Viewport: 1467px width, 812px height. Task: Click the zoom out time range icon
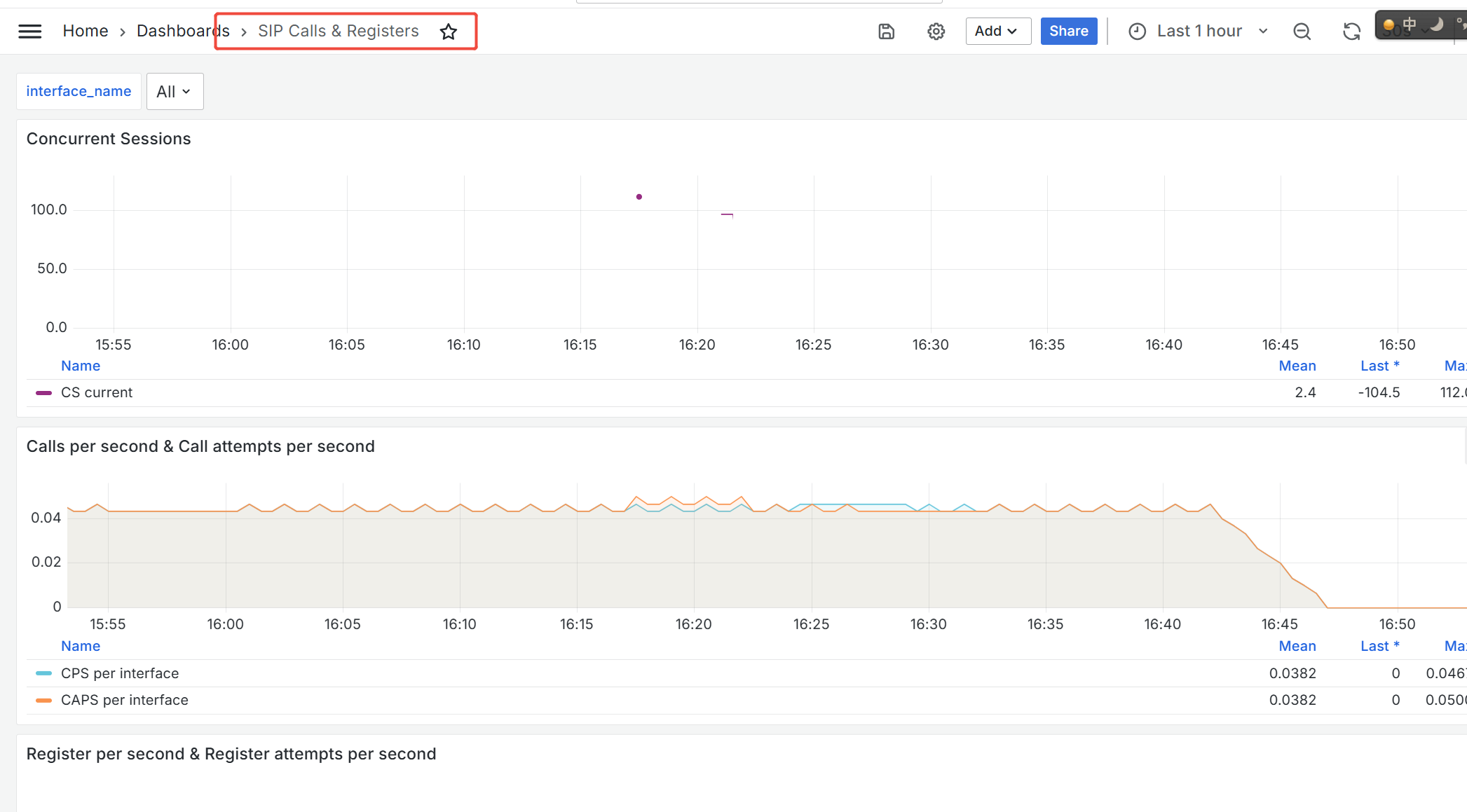click(1302, 31)
